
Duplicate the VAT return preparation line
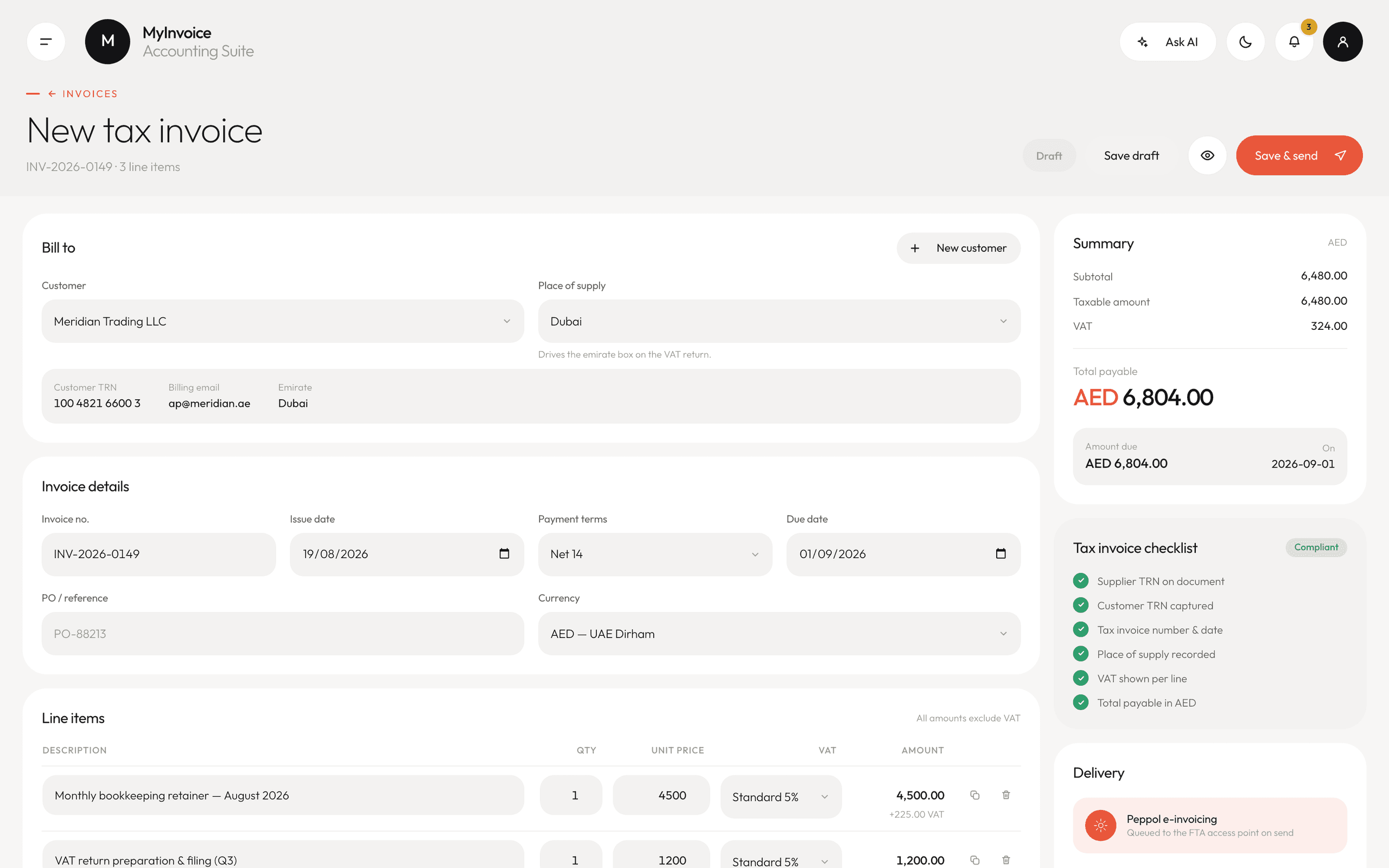pos(974,860)
